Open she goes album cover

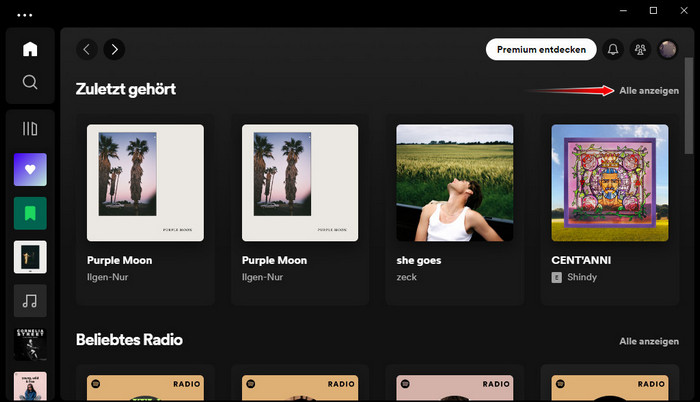coord(455,183)
